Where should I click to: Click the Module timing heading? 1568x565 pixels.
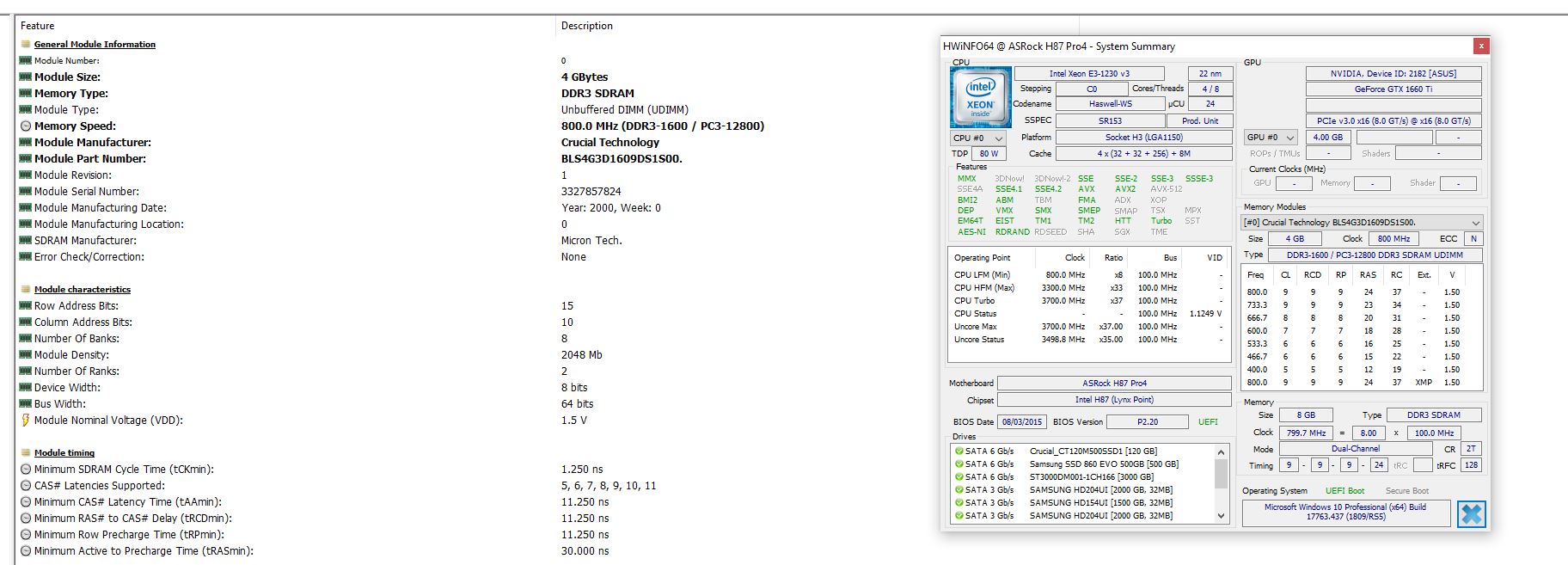pos(64,453)
